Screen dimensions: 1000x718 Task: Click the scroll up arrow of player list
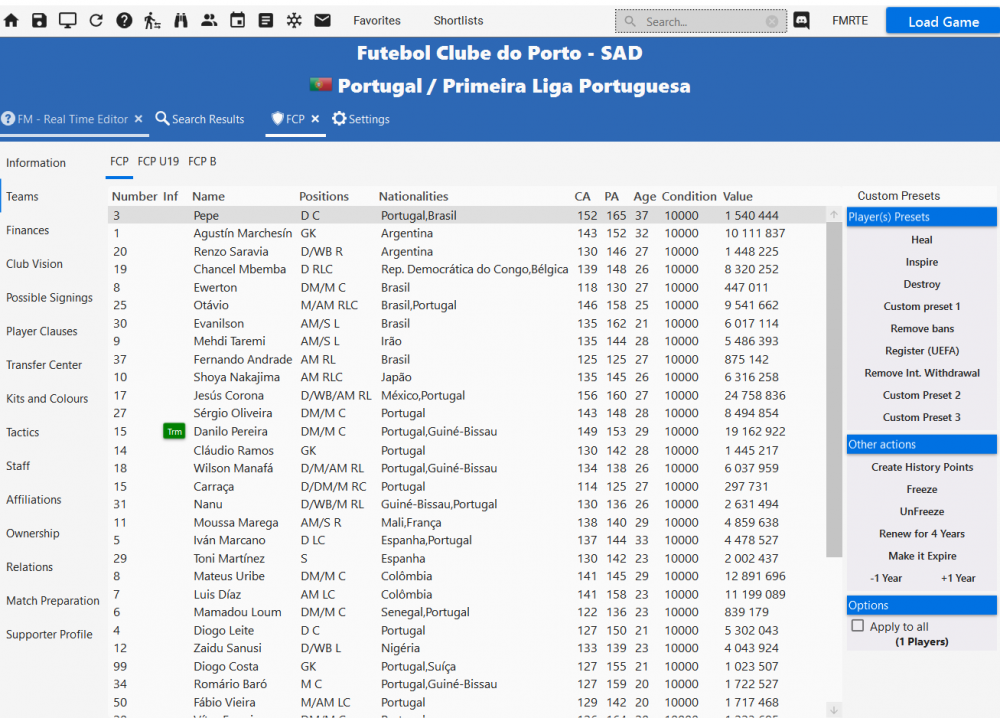click(834, 215)
